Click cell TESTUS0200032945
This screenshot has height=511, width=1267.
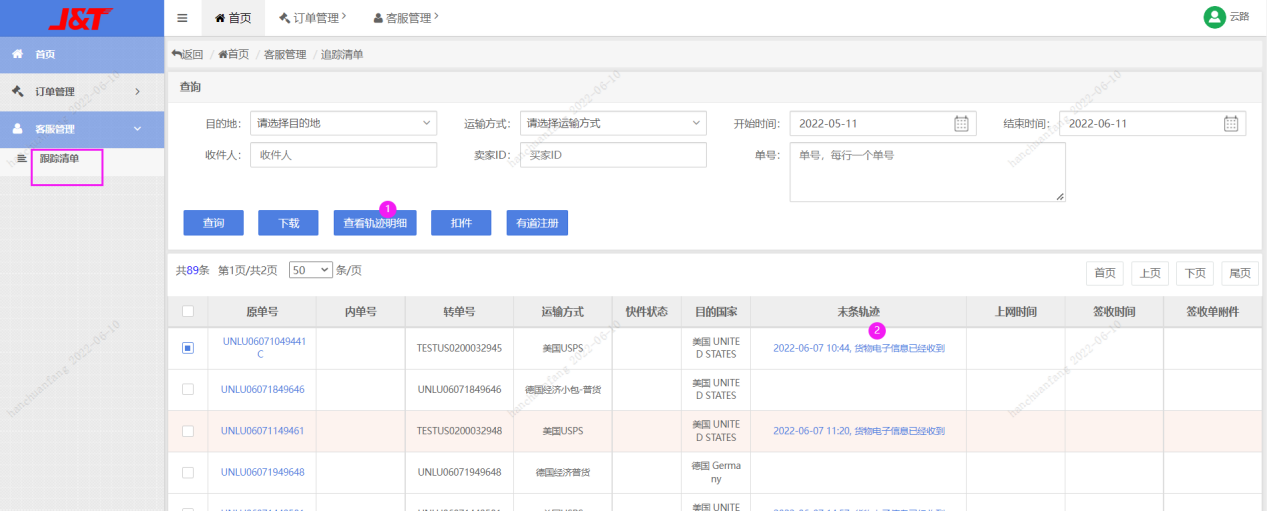coord(459,348)
